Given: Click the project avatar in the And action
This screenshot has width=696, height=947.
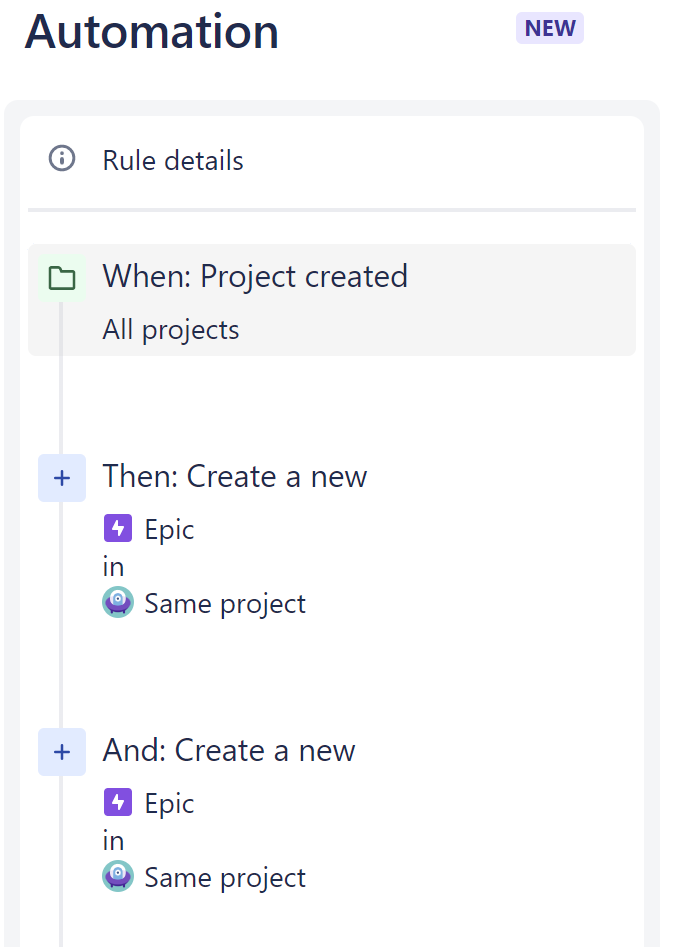Looking at the screenshot, I should 118,877.
